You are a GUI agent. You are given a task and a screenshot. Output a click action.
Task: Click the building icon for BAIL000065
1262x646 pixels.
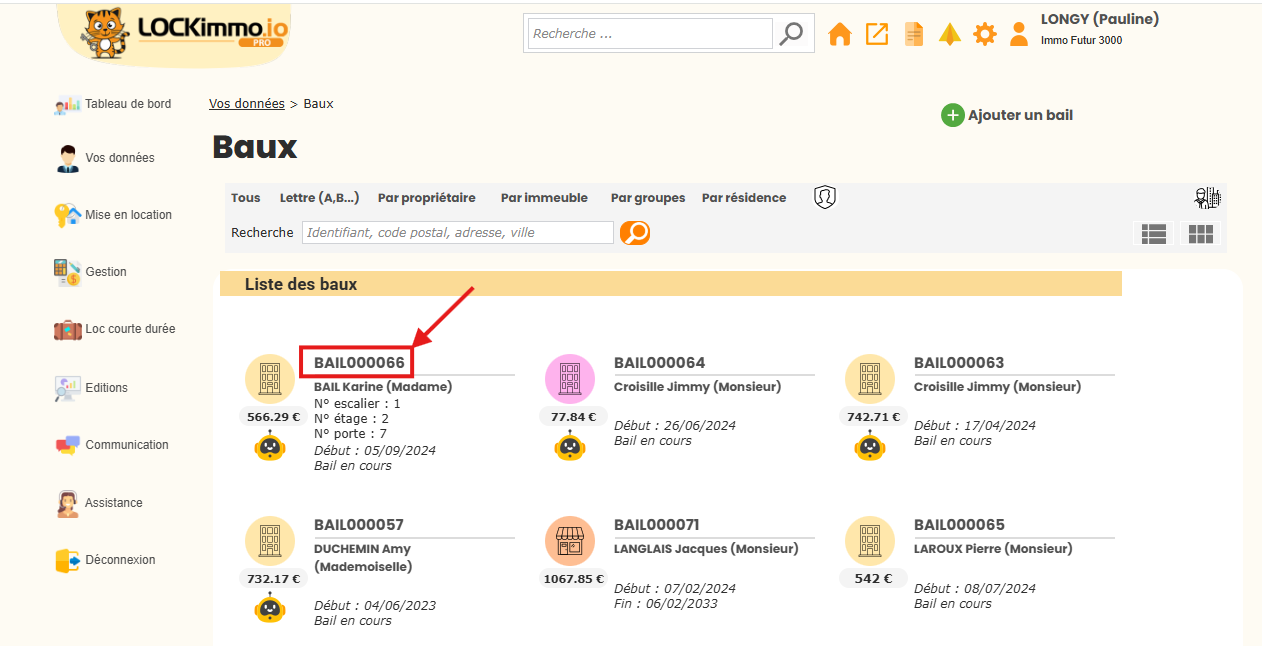coord(870,541)
